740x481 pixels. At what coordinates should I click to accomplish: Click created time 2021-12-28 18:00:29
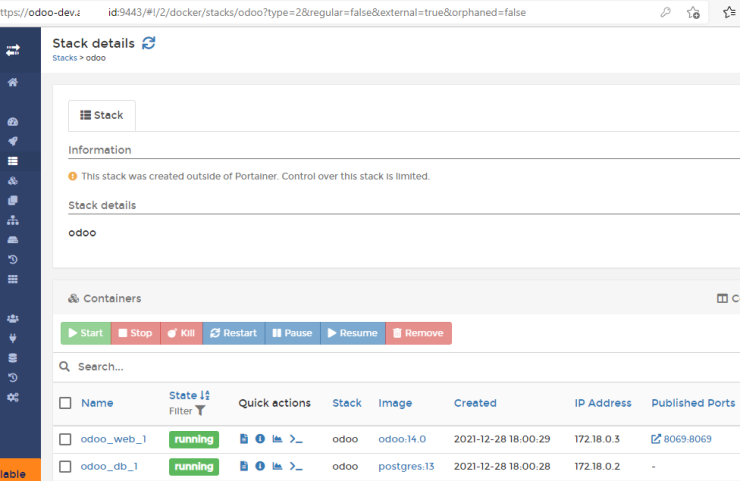502,439
